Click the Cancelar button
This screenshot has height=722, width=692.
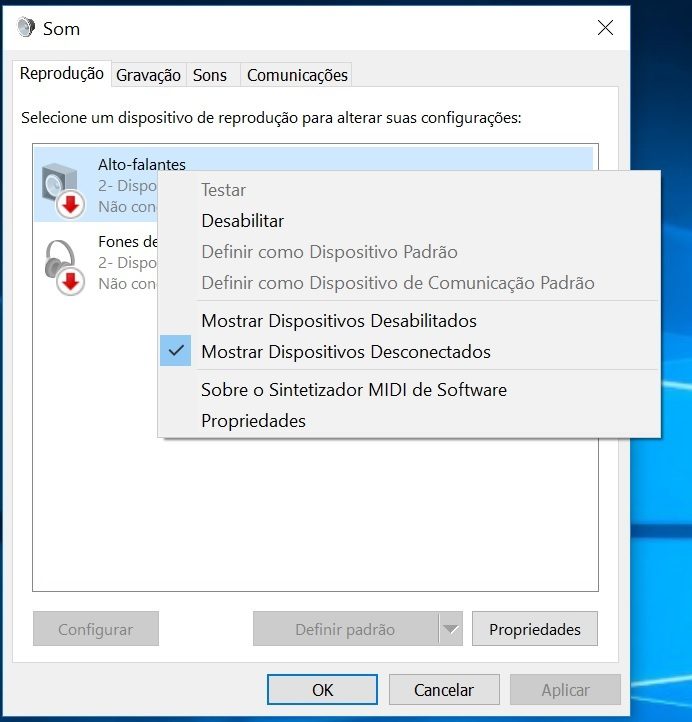tap(444, 690)
